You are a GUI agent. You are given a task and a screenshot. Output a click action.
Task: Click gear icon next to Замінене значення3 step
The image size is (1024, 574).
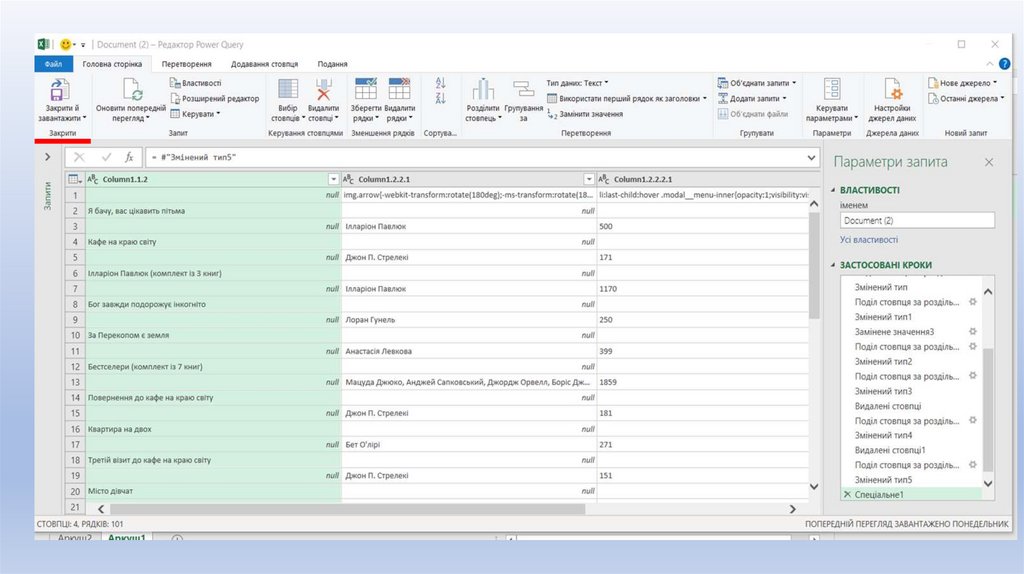971,332
